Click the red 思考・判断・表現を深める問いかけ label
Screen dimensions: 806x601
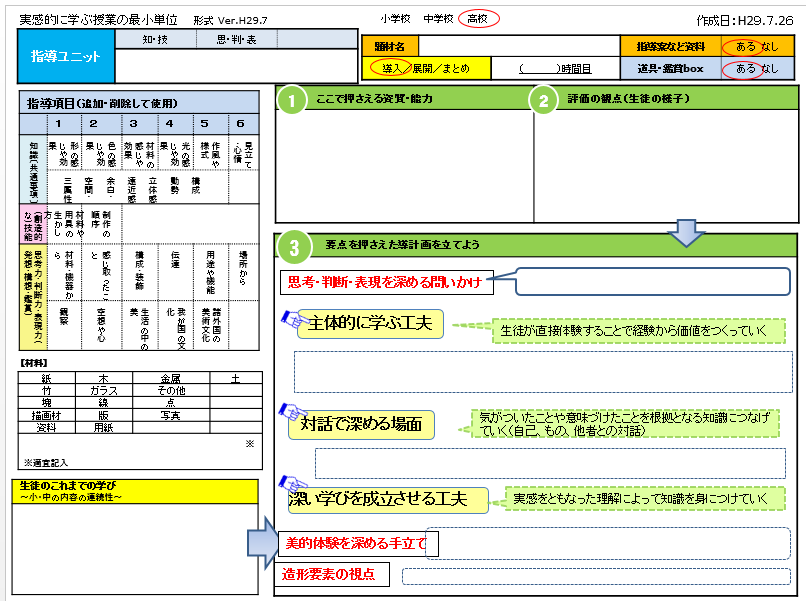pos(387,282)
